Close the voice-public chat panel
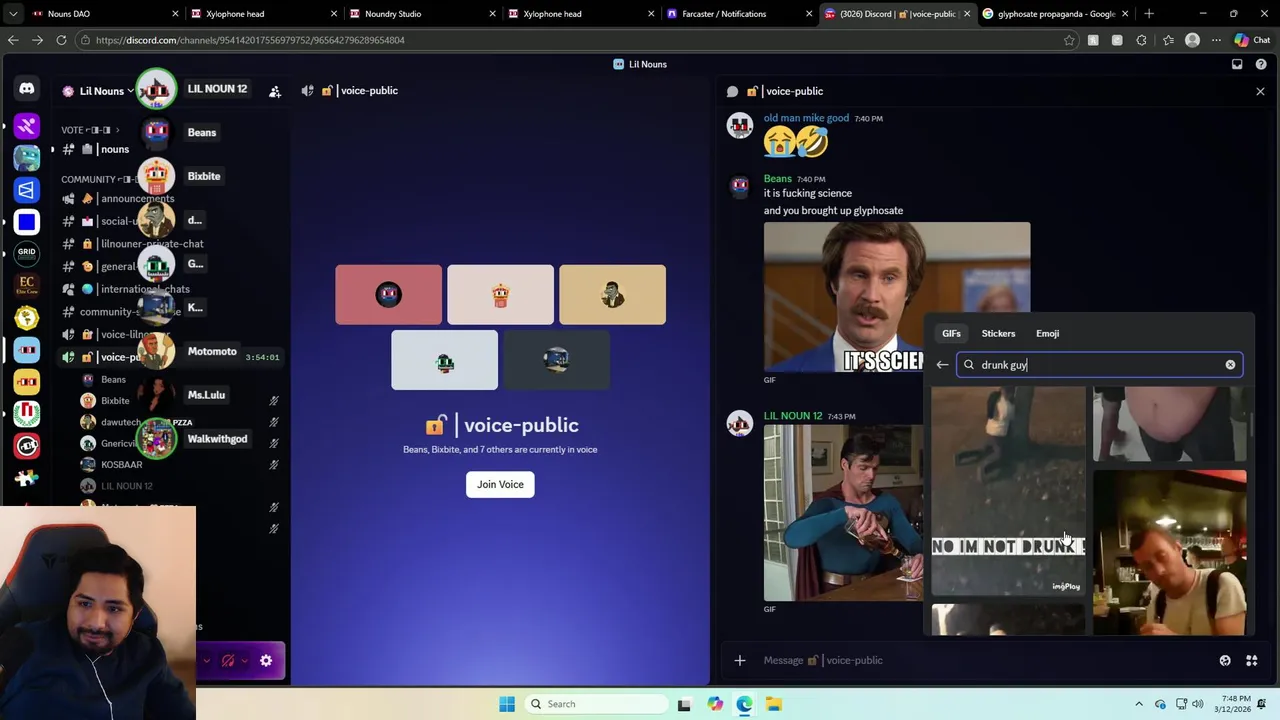This screenshot has height=720, width=1280. 1260,91
